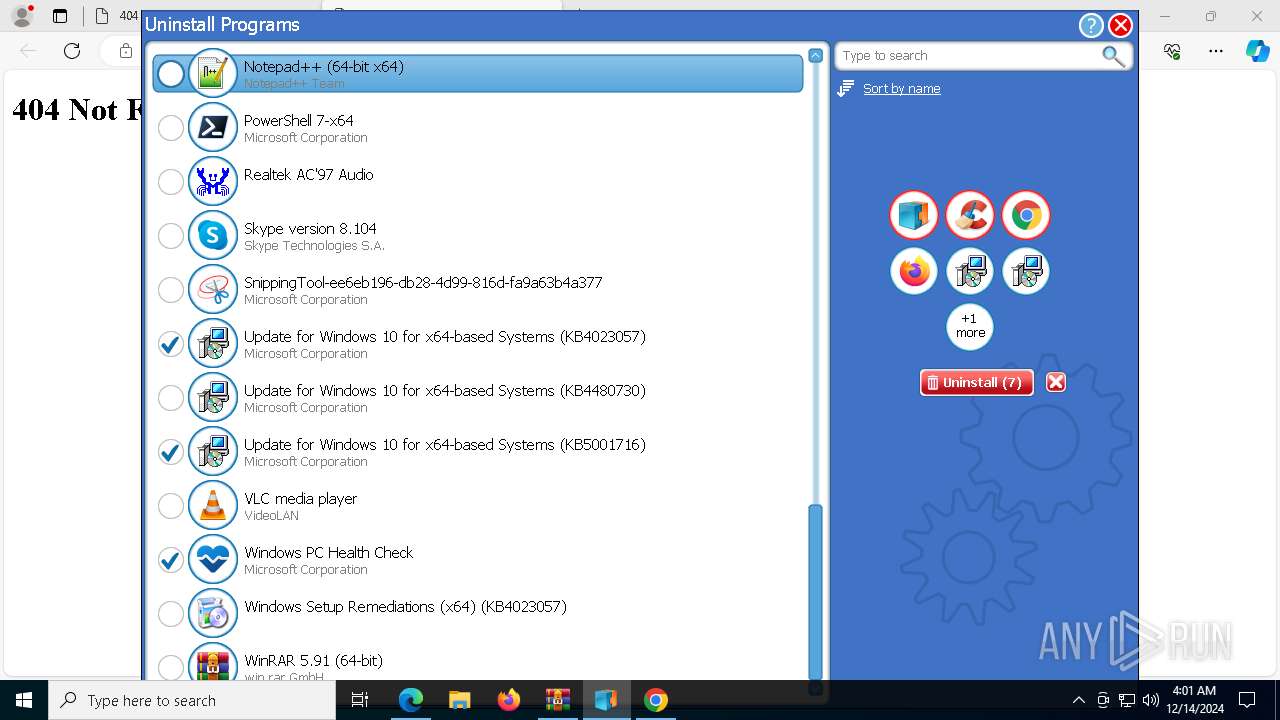The width and height of the screenshot is (1280, 720).
Task: Clear selection with the red X button
Action: click(x=1056, y=382)
